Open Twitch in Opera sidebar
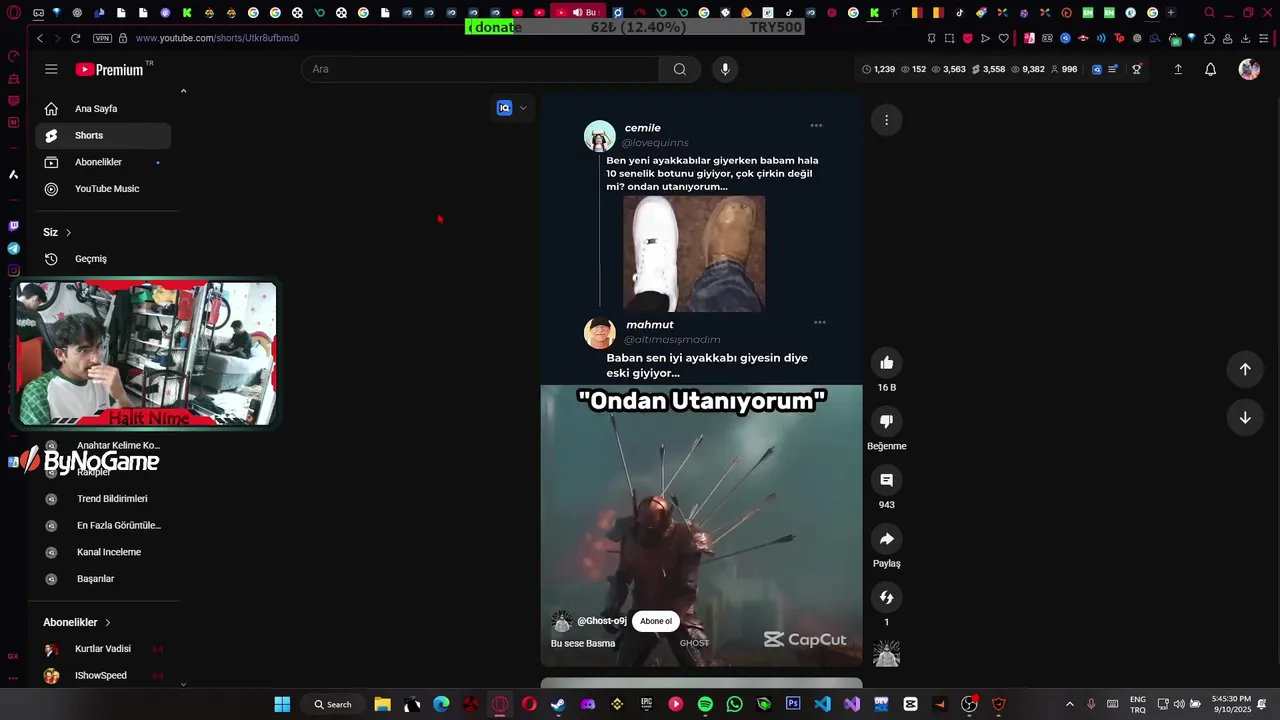 point(13,226)
